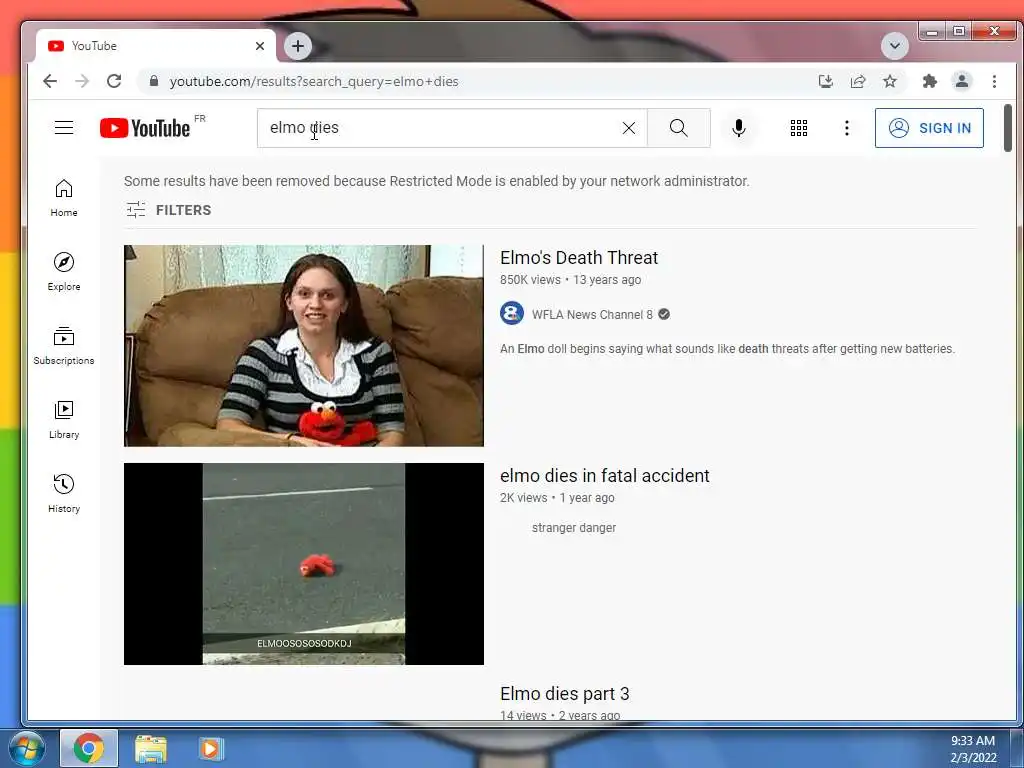Play the fatal accident video thumbnail
1024x768 pixels.
(x=304, y=564)
